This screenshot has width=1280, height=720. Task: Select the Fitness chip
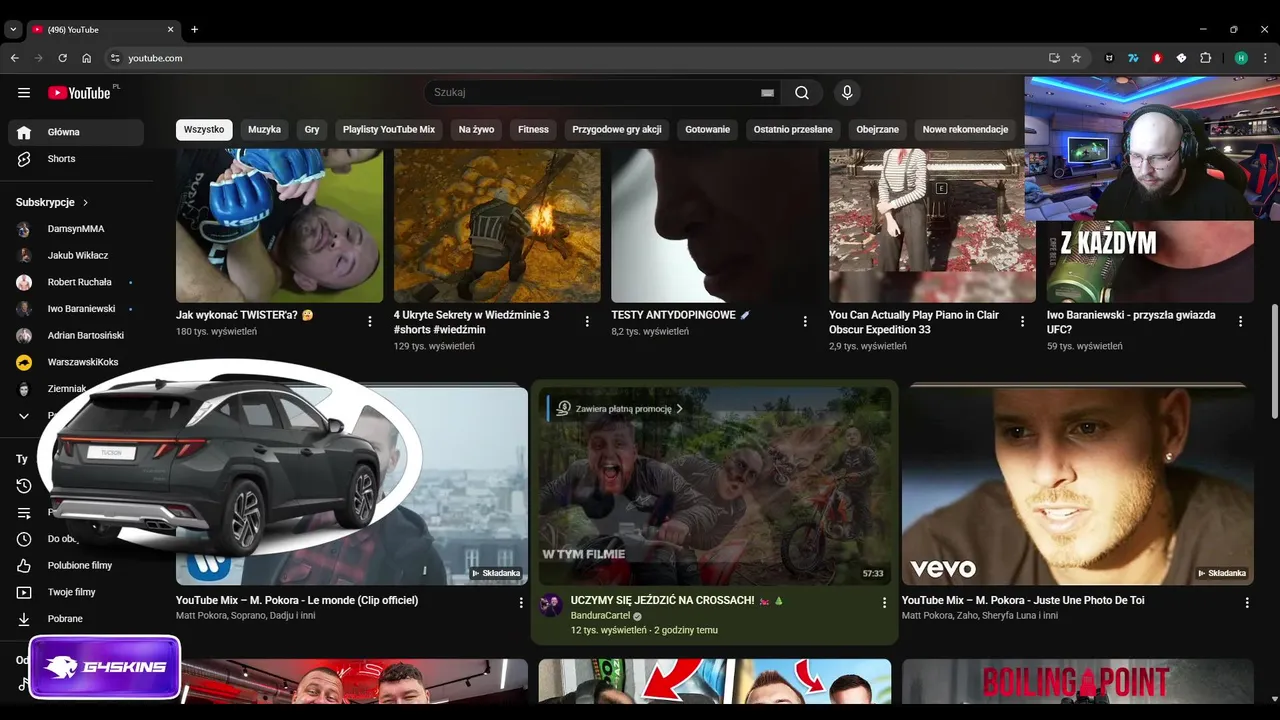(533, 130)
